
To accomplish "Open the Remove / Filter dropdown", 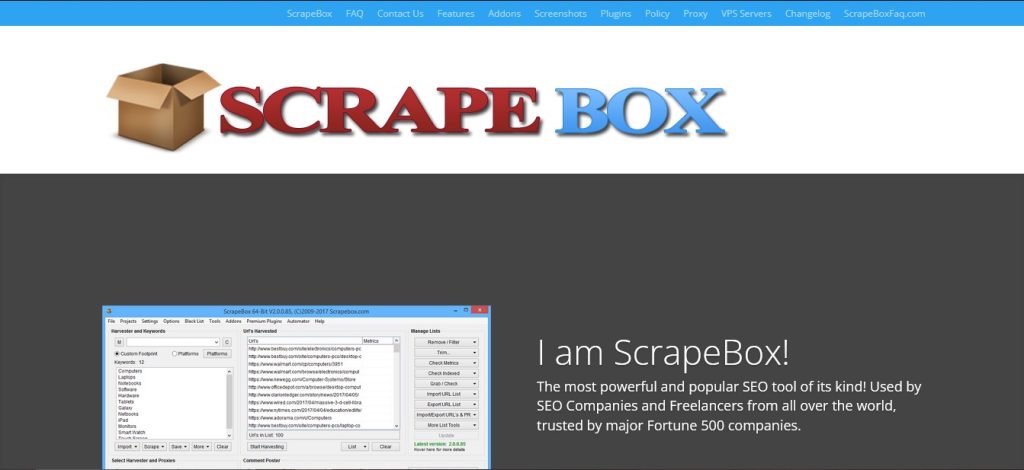I will pyautogui.click(x=447, y=342).
